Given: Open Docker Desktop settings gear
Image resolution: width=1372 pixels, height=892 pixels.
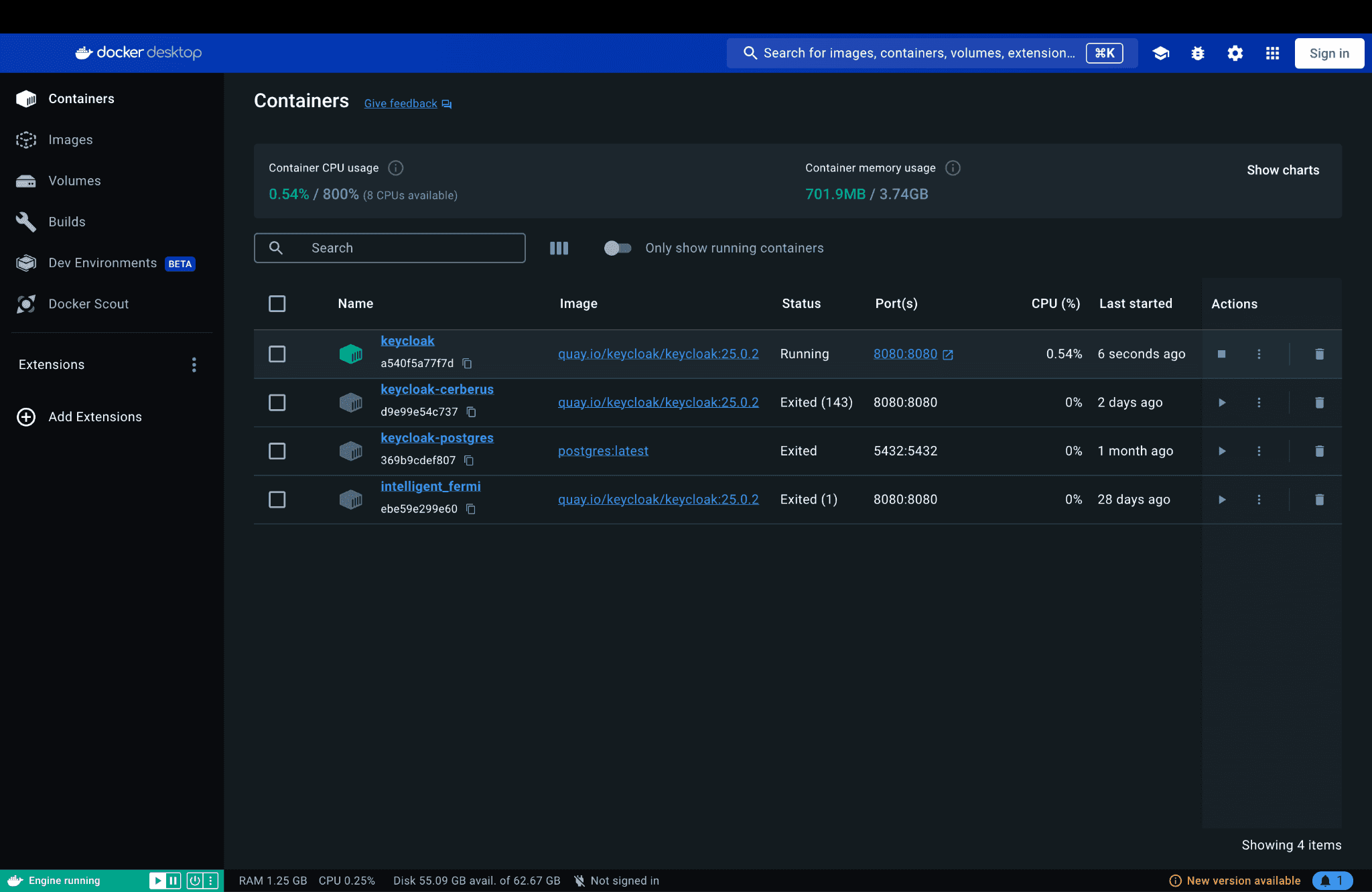Looking at the screenshot, I should click(x=1235, y=54).
